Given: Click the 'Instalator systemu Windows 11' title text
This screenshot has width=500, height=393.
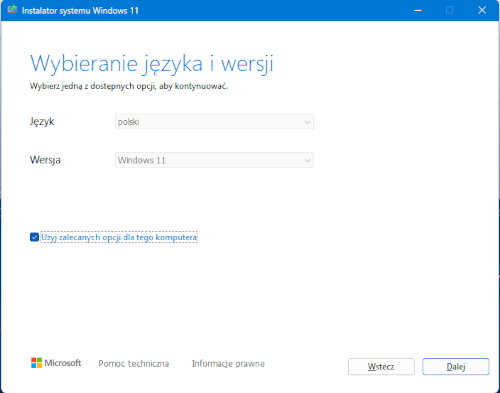Looking at the screenshot, I should pos(80,11).
